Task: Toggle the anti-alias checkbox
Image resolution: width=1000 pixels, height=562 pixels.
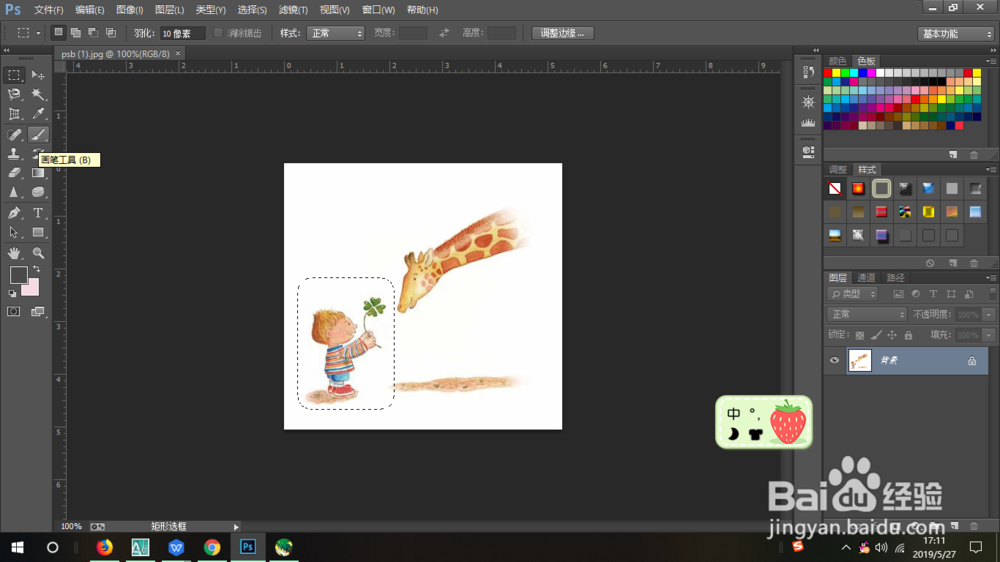Action: (x=218, y=33)
